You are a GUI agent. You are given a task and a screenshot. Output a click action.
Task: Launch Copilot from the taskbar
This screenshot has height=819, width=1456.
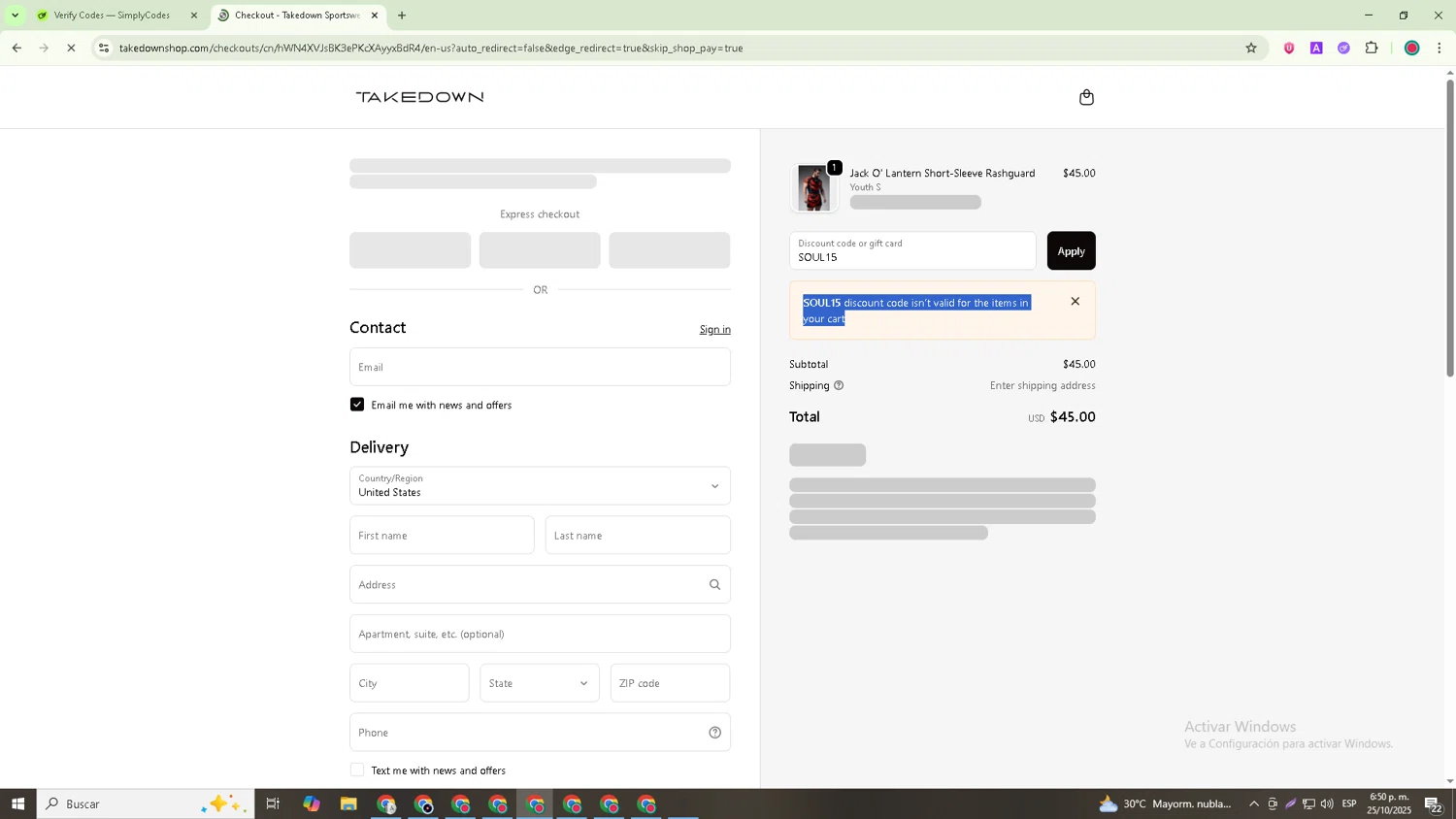[x=311, y=803]
